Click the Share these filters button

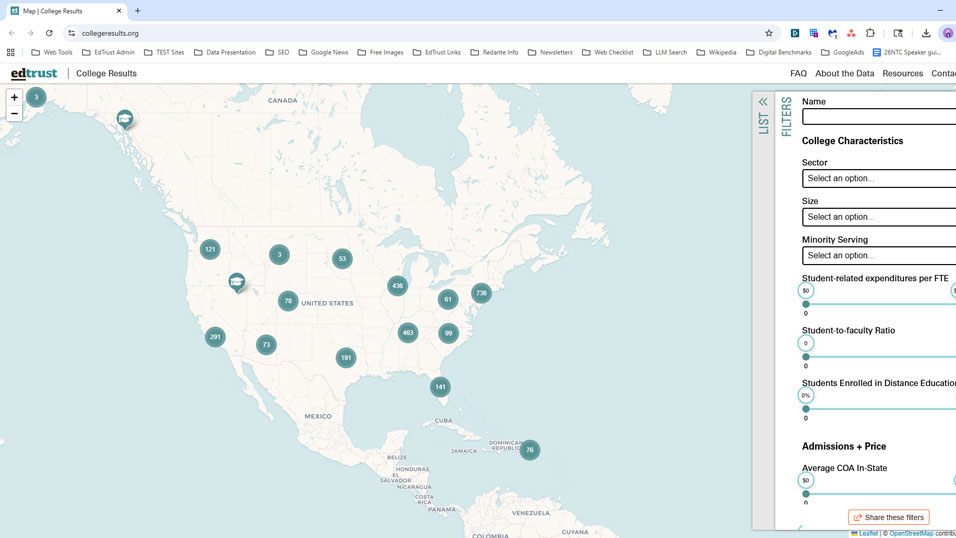[888, 517]
